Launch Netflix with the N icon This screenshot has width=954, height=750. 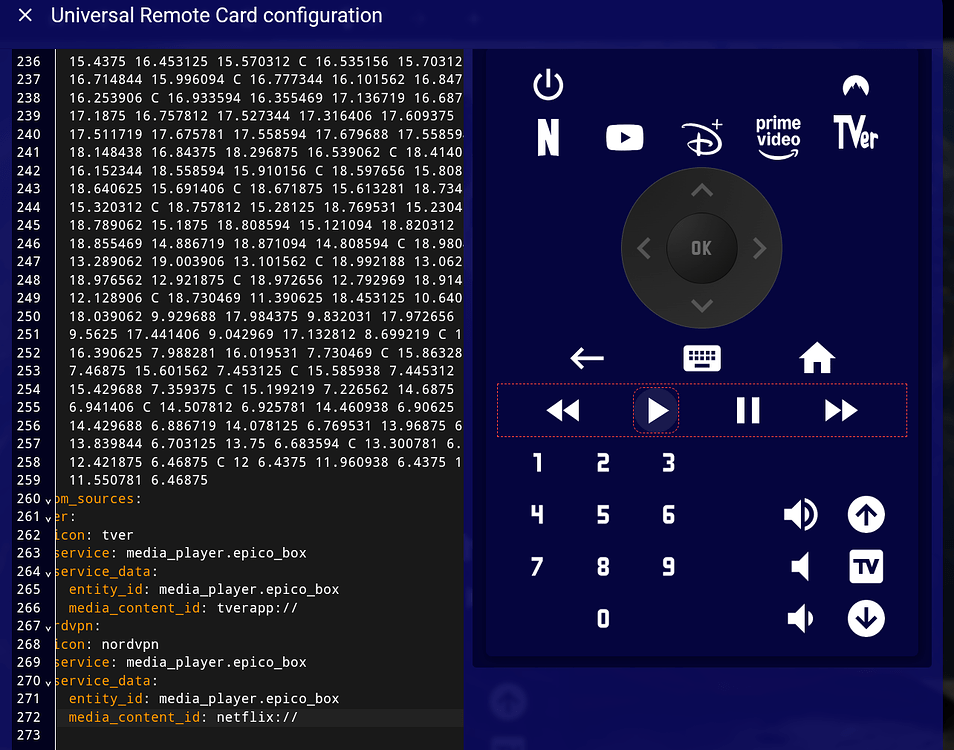coord(548,137)
